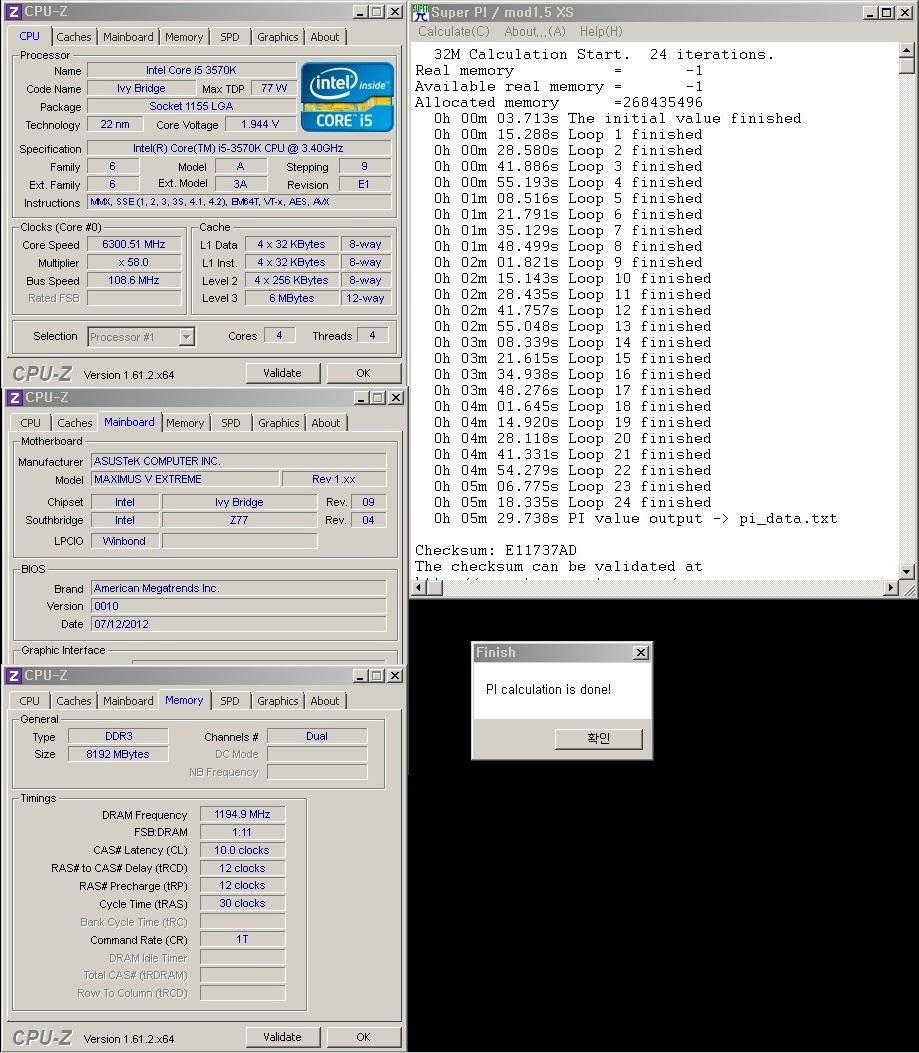Click the Multiplier value x 58.0
This screenshot has height=1053, width=919.
pos(134,263)
